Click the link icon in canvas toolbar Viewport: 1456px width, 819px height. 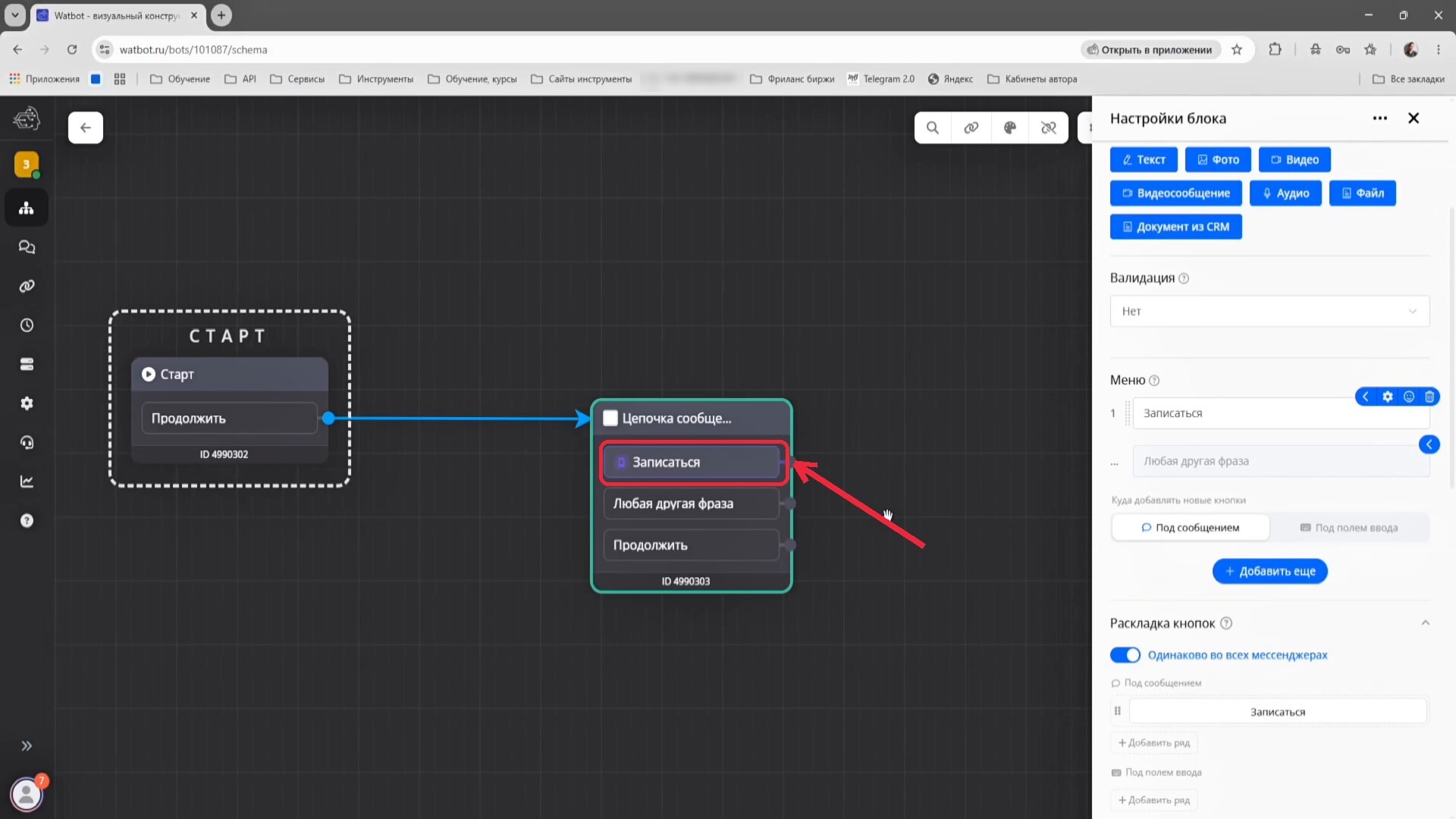pyautogui.click(x=971, y=127)
